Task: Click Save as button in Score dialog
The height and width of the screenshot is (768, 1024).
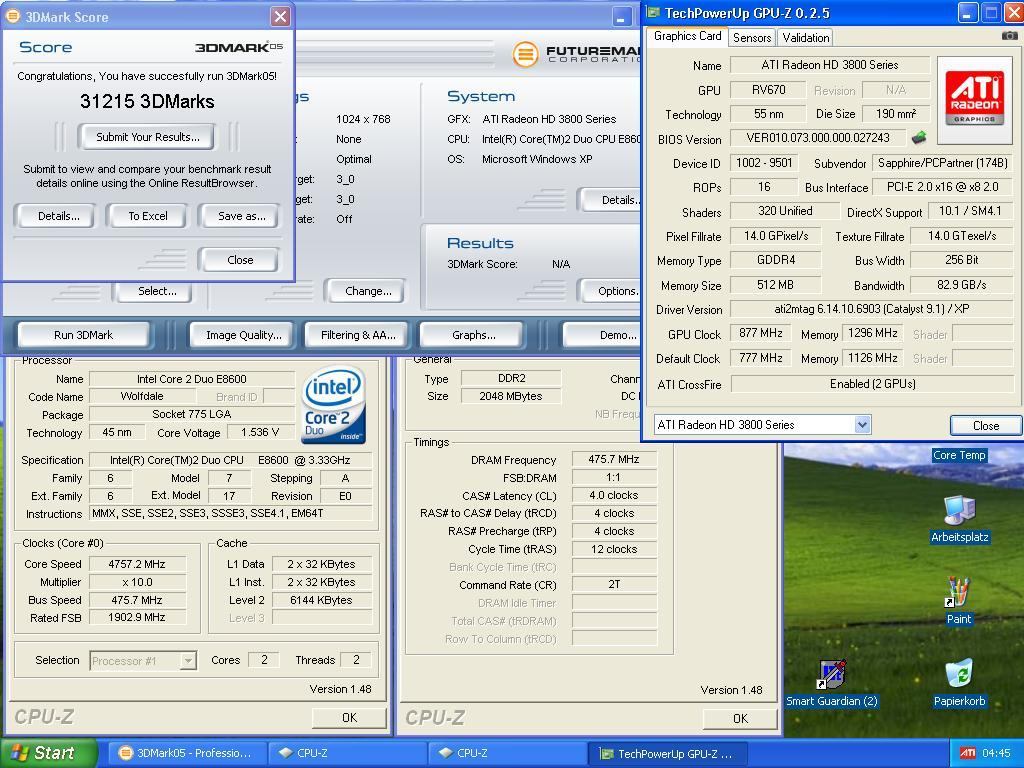Action: [241, 216]
